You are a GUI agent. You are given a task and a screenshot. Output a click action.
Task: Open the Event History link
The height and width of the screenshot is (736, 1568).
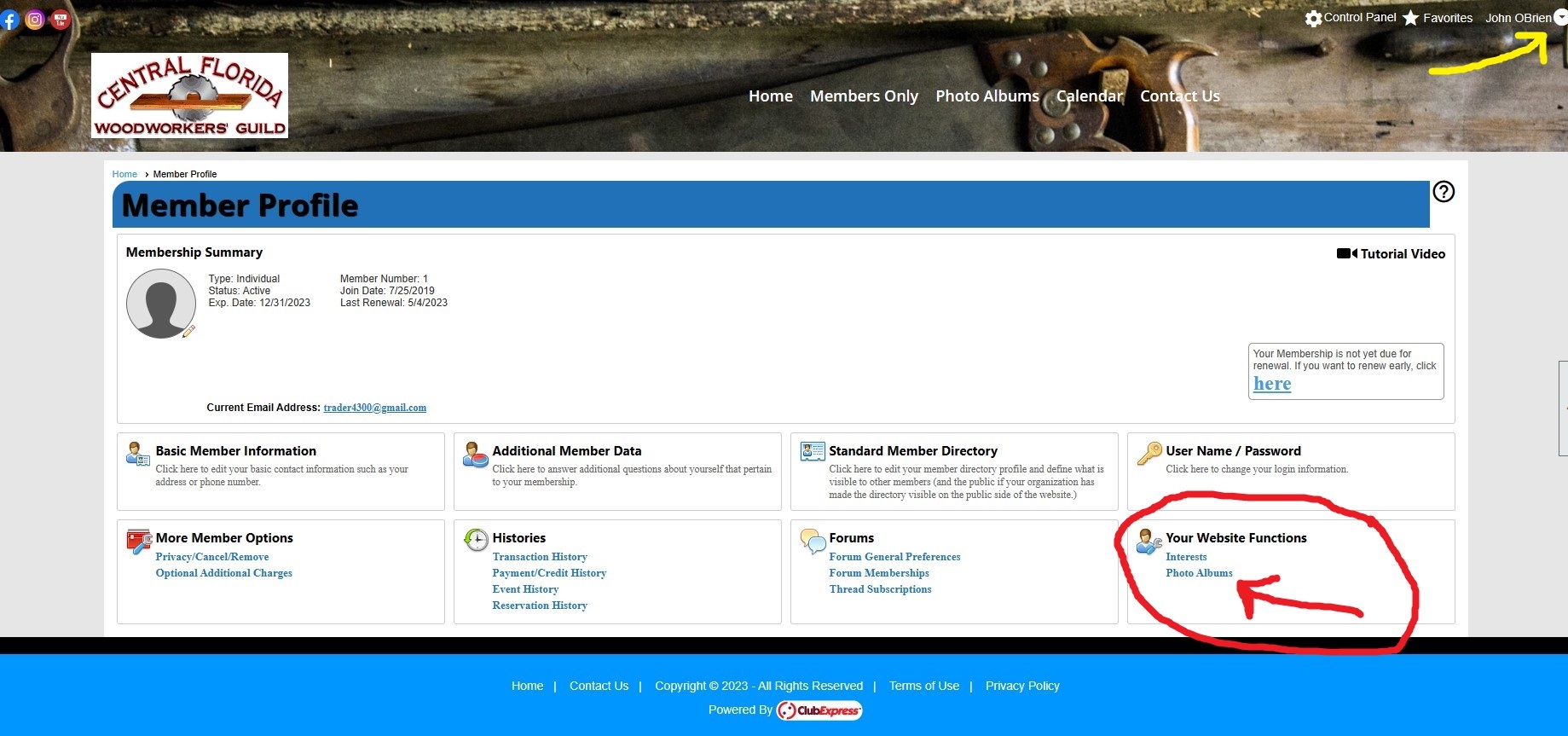pos(525,589)
